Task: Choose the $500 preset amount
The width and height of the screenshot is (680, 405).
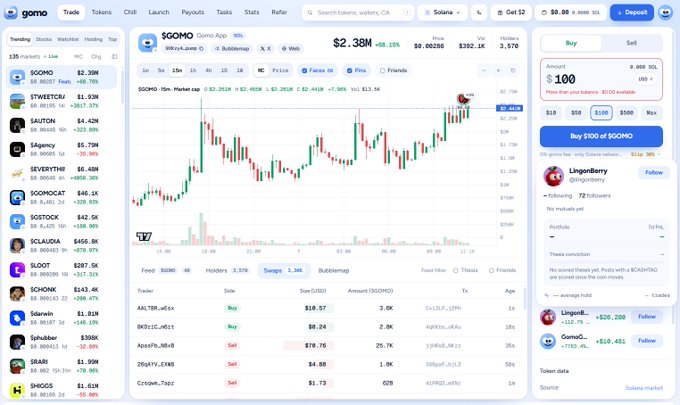Action: coord(626,113)
